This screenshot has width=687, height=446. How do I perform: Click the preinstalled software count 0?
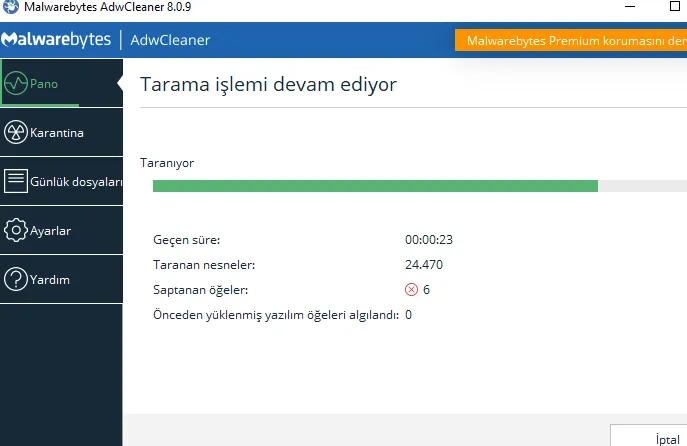408,315
